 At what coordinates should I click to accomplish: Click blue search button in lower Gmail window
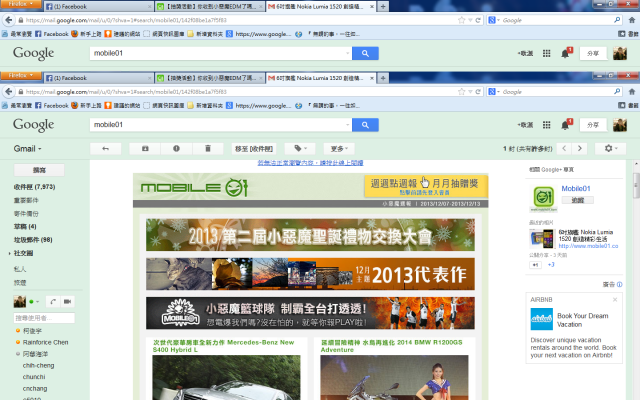tap(365, 125)
